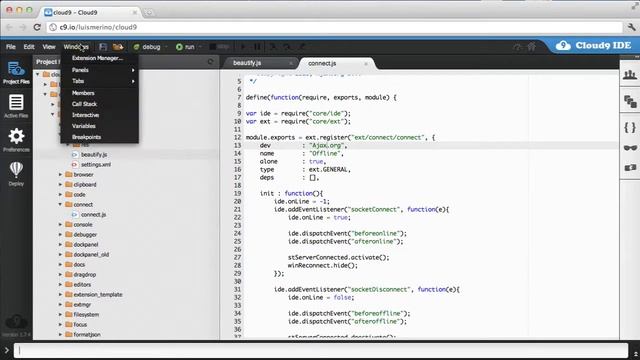This screenshot has width=640, height=360.
Task: Expand the code folder arrow
Action: click(60, 194)
